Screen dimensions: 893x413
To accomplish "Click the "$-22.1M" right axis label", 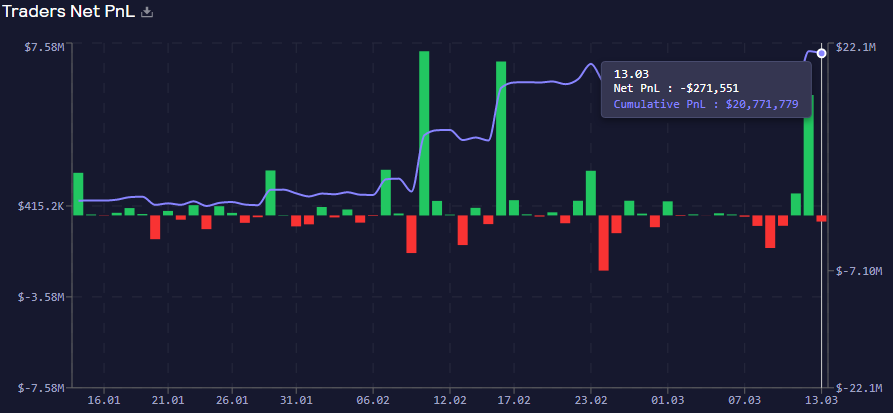I will [x=858, y=388].
